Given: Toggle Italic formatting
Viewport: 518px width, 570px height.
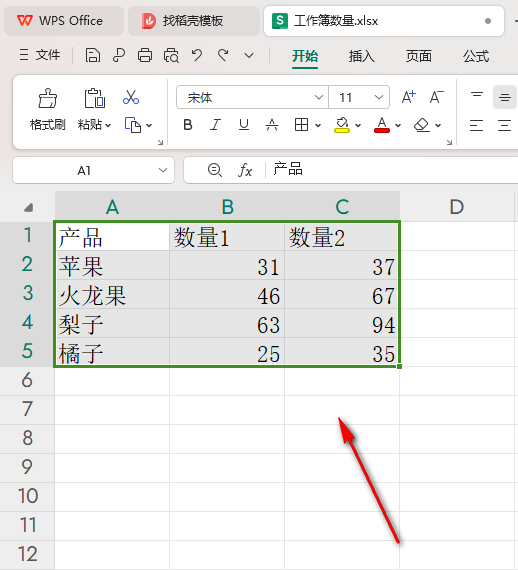Looking at the screenshot, I should 215,125.
